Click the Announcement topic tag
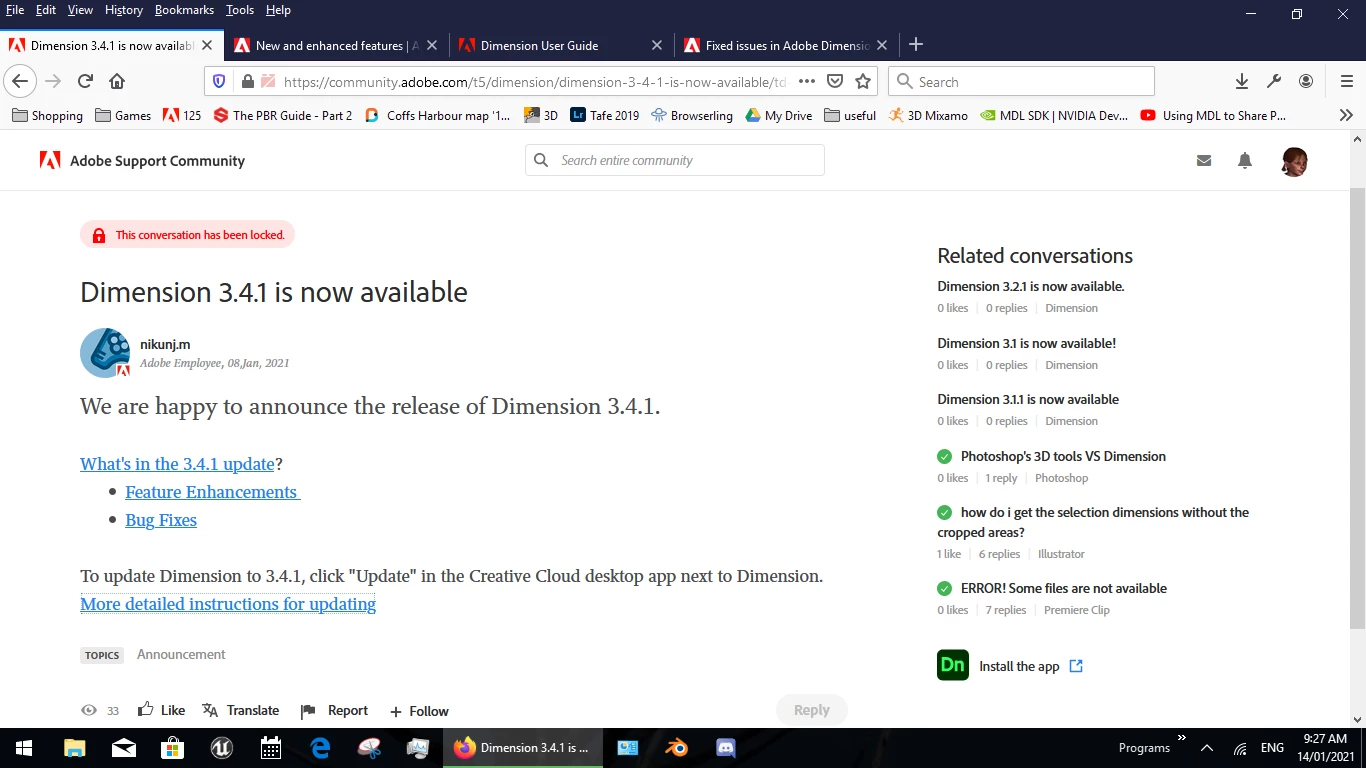The height and width of the screenshot is (768, 1366). [181, 654]
